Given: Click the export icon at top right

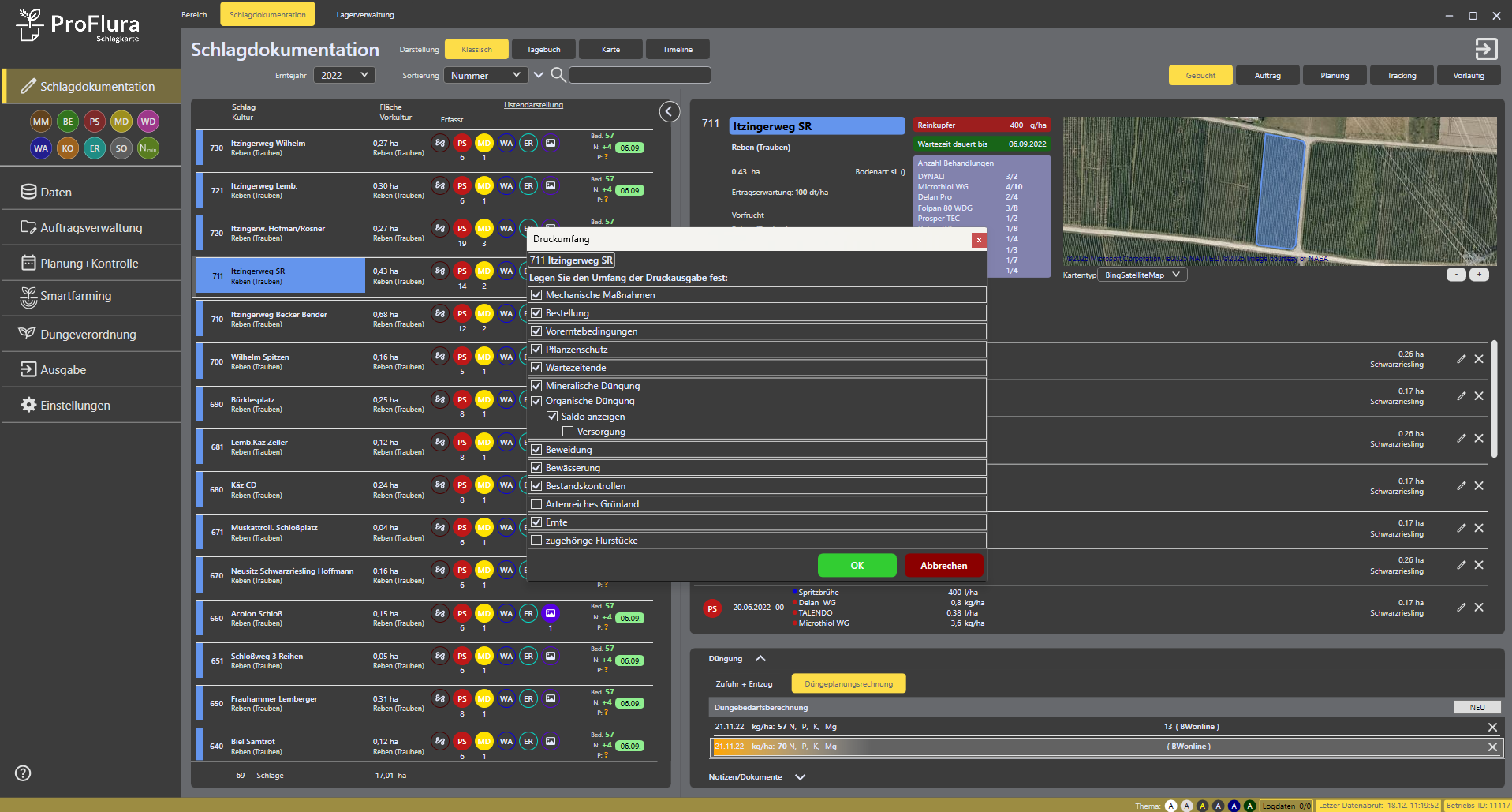Looking at the screenshot, I should pos(1485,49).
